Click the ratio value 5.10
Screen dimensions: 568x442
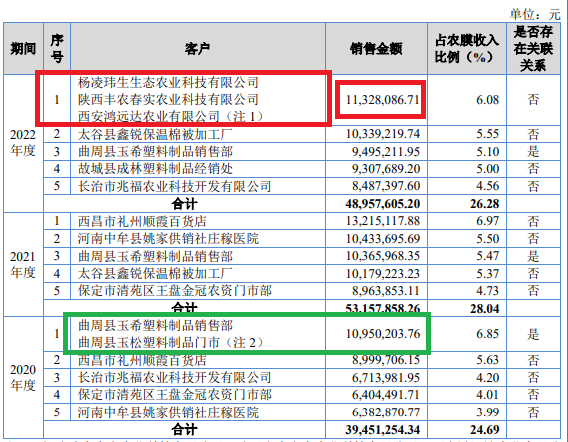click(487, 151)
